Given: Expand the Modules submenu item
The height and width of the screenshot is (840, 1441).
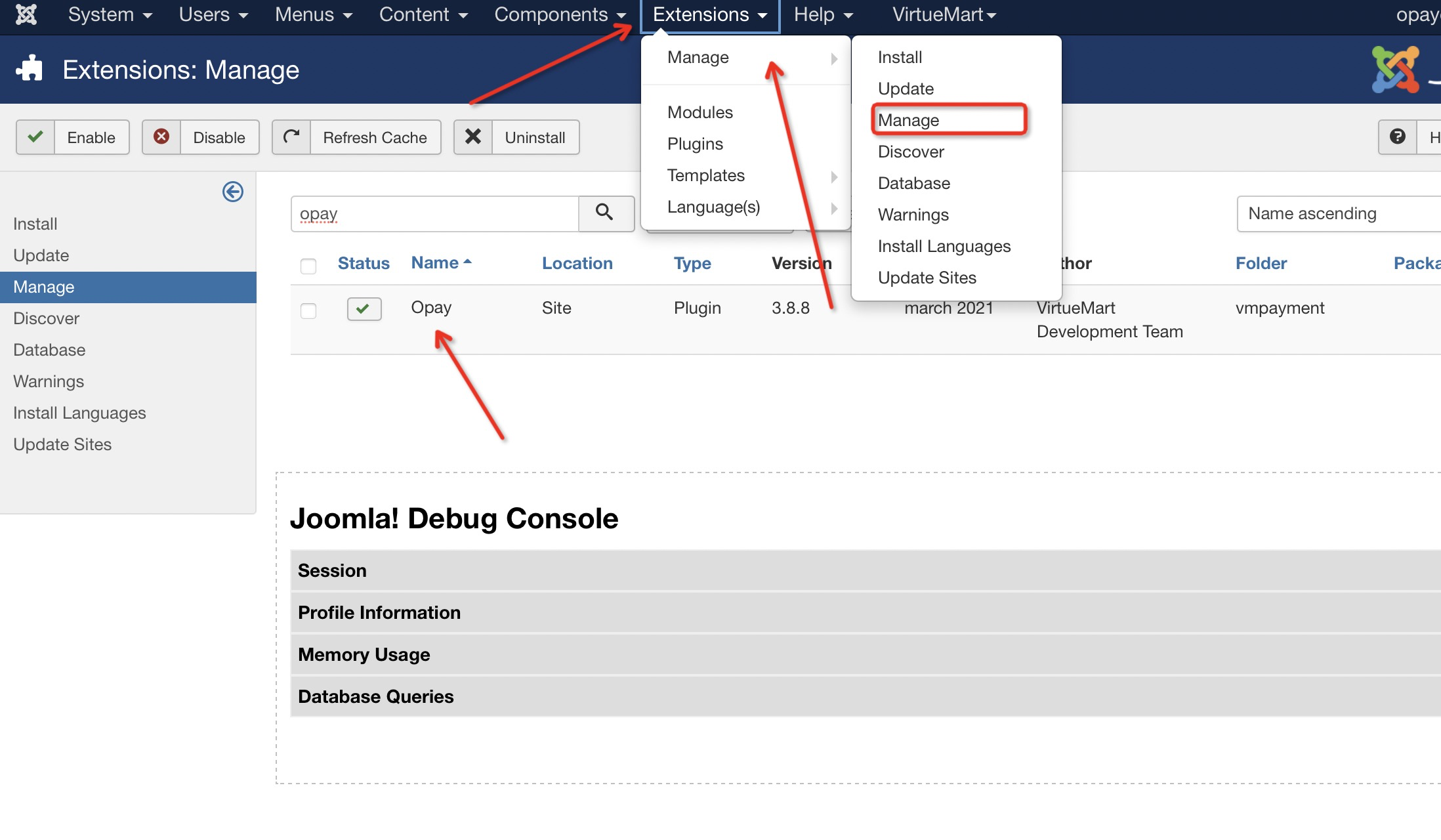Looking at the screenshot, I should 700,111.
